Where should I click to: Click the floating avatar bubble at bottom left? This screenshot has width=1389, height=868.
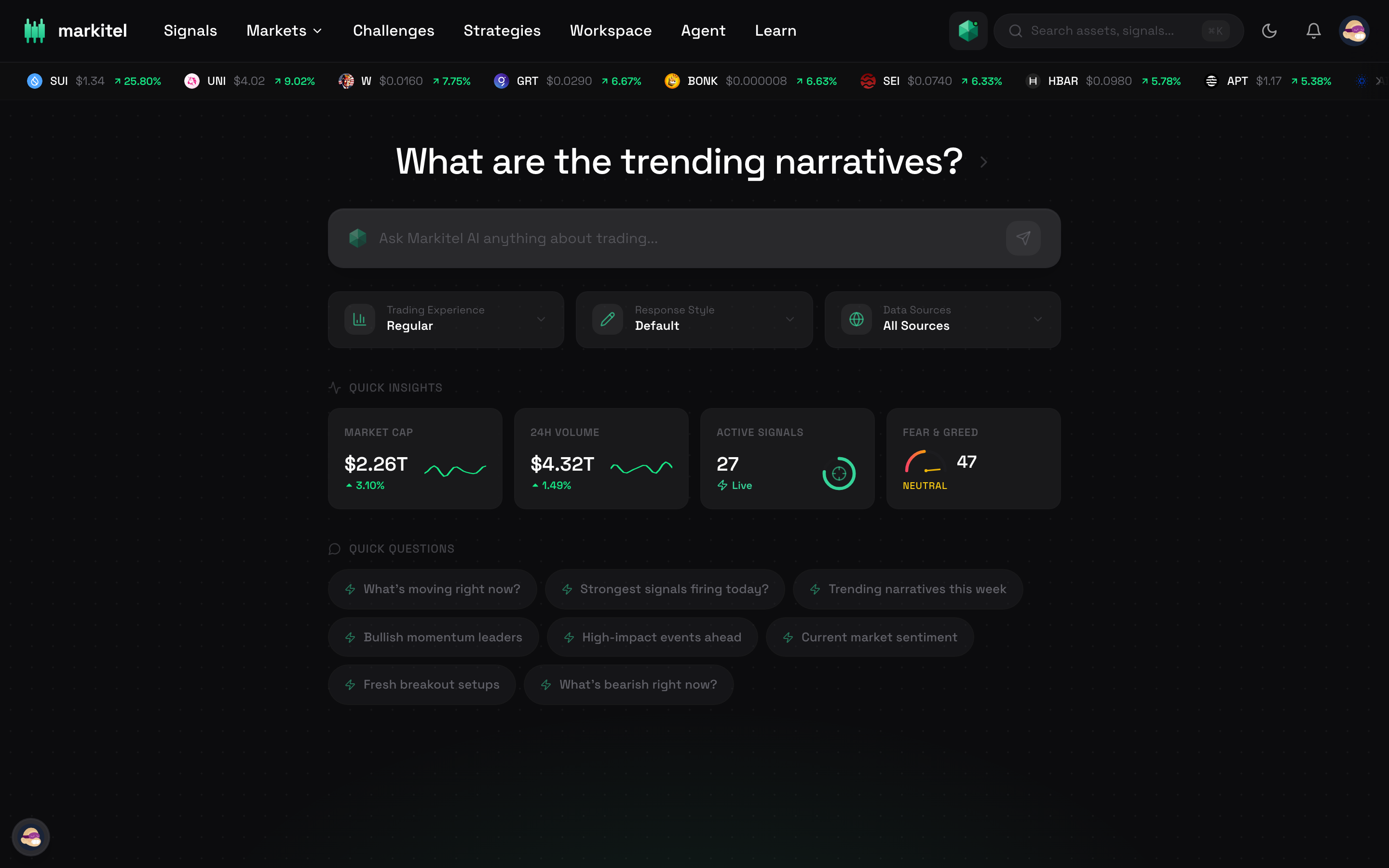pyautogui.click(x=31, y=837)
